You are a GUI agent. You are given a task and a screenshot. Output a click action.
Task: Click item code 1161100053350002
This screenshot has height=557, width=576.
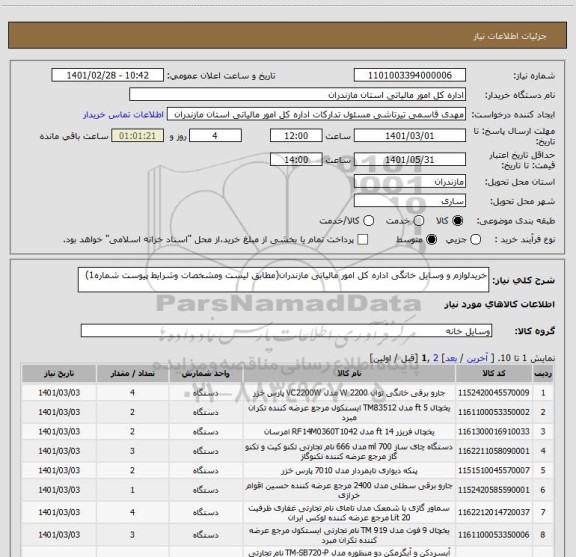[494, 412]
